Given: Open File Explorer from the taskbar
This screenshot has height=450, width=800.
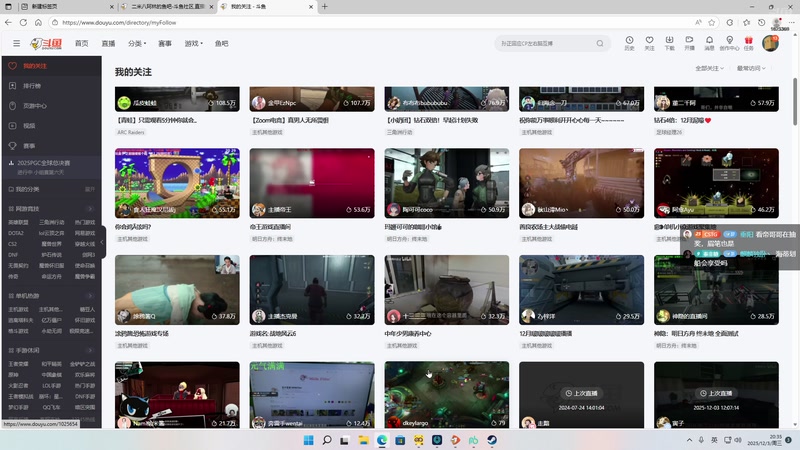Looking at the screenshot, I should pyautogui.click(x=364, y=440).
